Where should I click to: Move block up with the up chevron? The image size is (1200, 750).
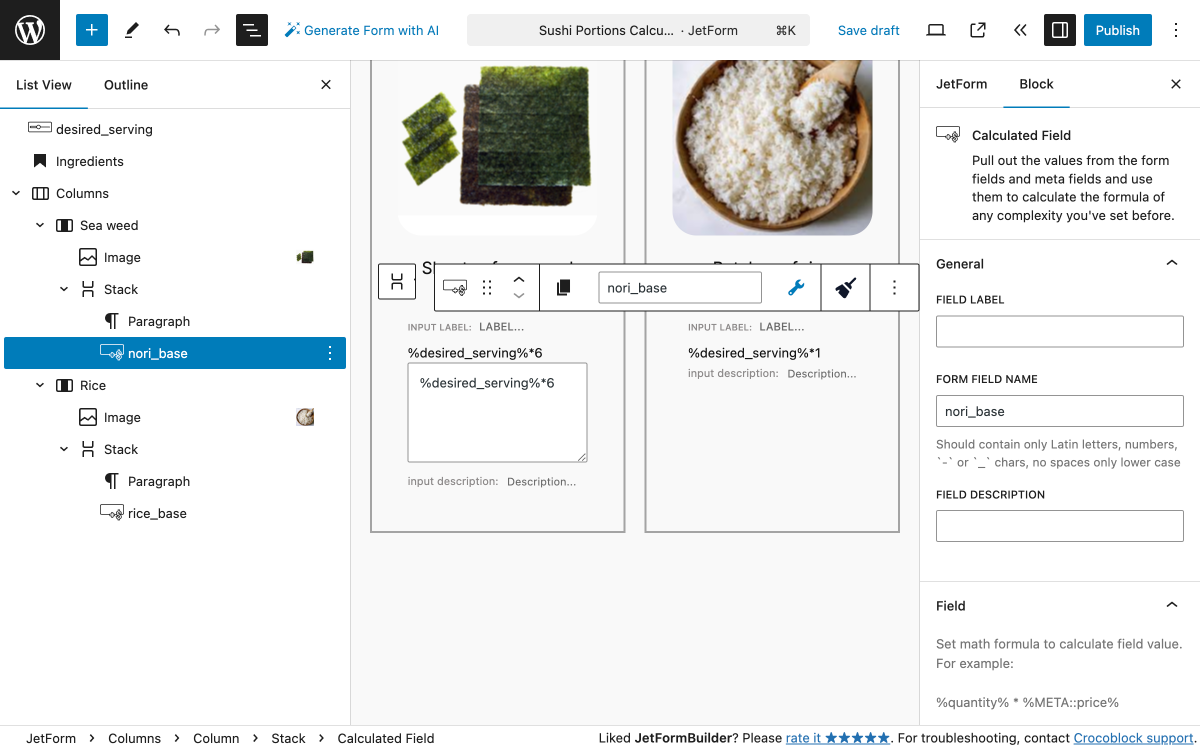[519, 279]
